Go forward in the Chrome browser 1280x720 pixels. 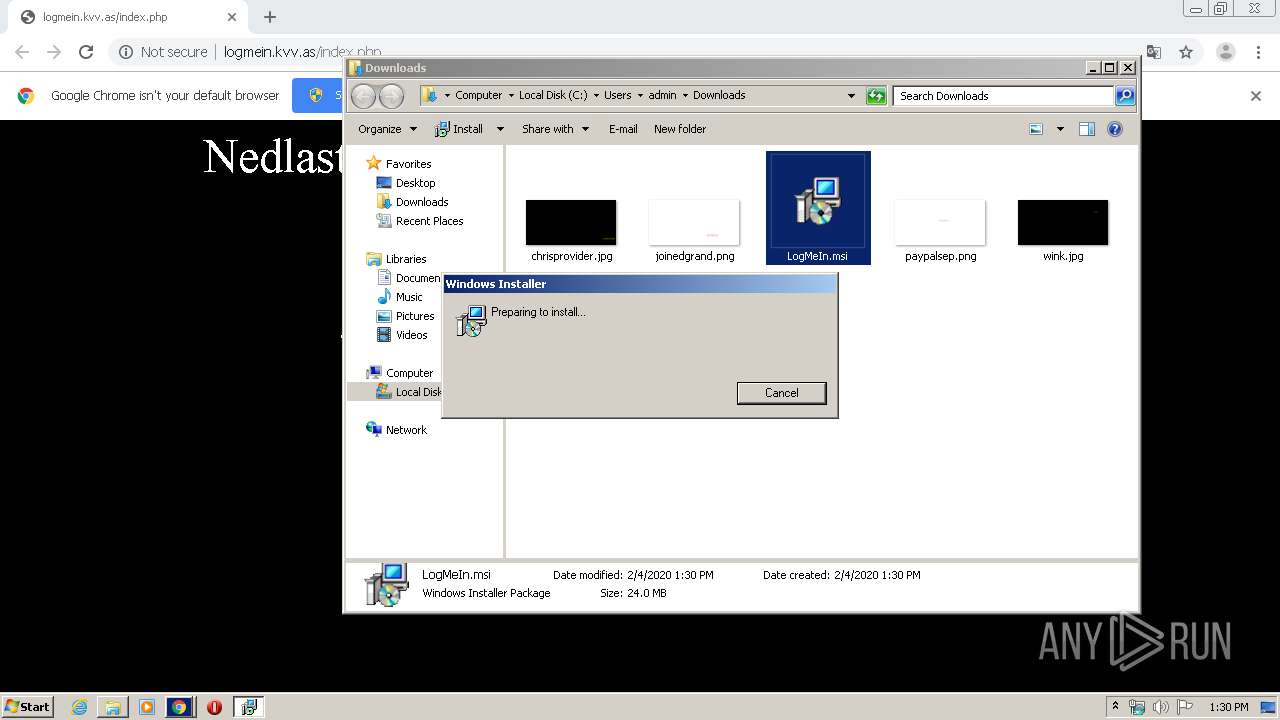click(54, 52)
